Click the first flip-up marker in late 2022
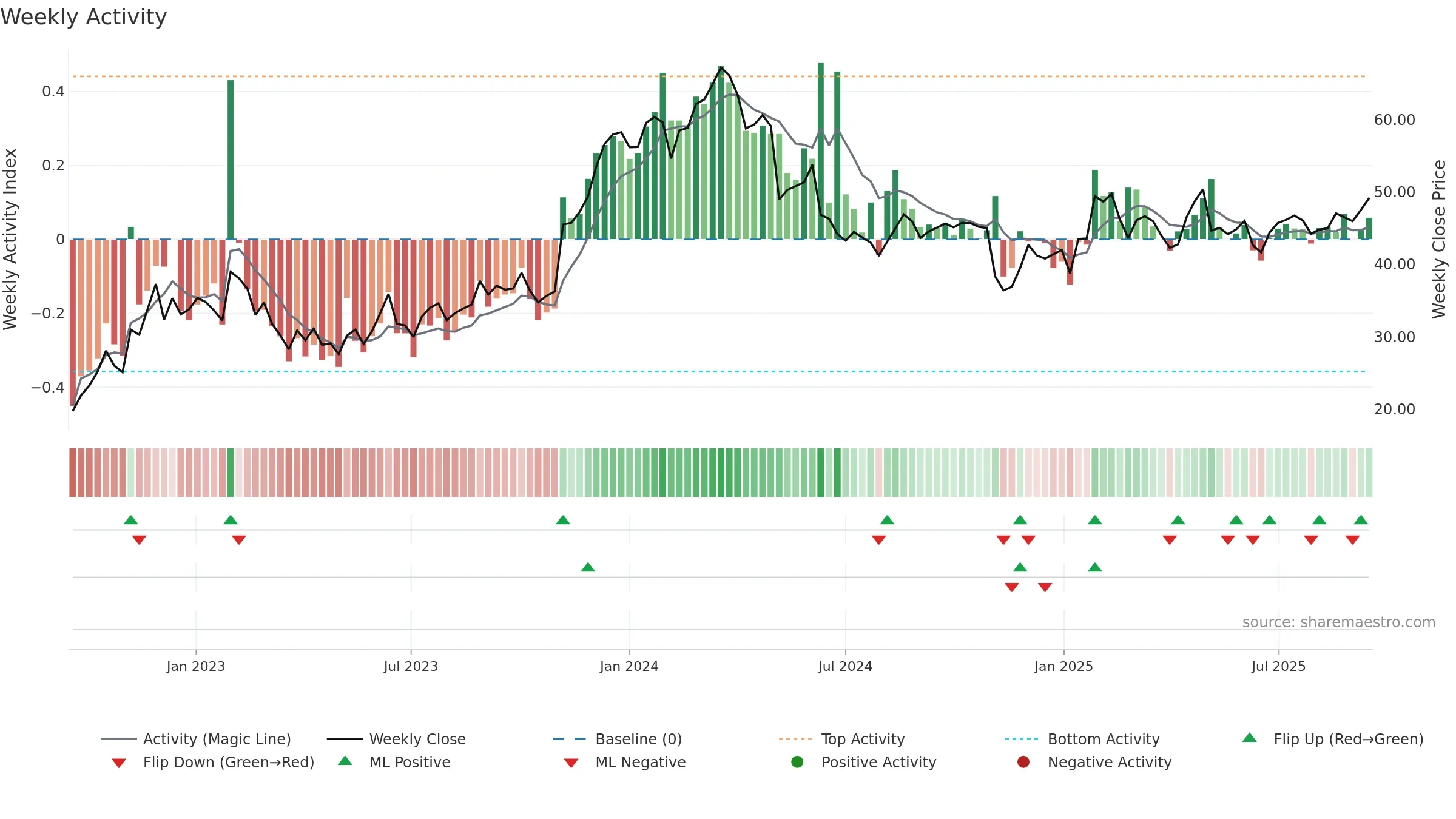This screenshot has height=819, width=1456. [x=131, y=520]
